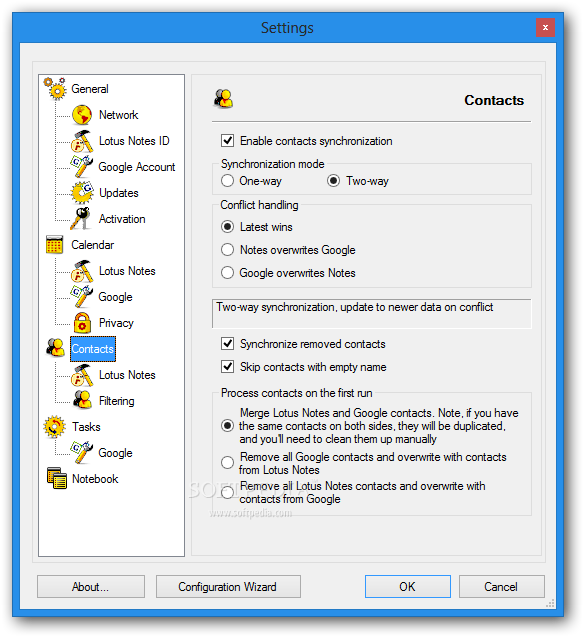
Task: Select One-way synchronization mode
Action: pyautogui.click(x=227, y=180)
